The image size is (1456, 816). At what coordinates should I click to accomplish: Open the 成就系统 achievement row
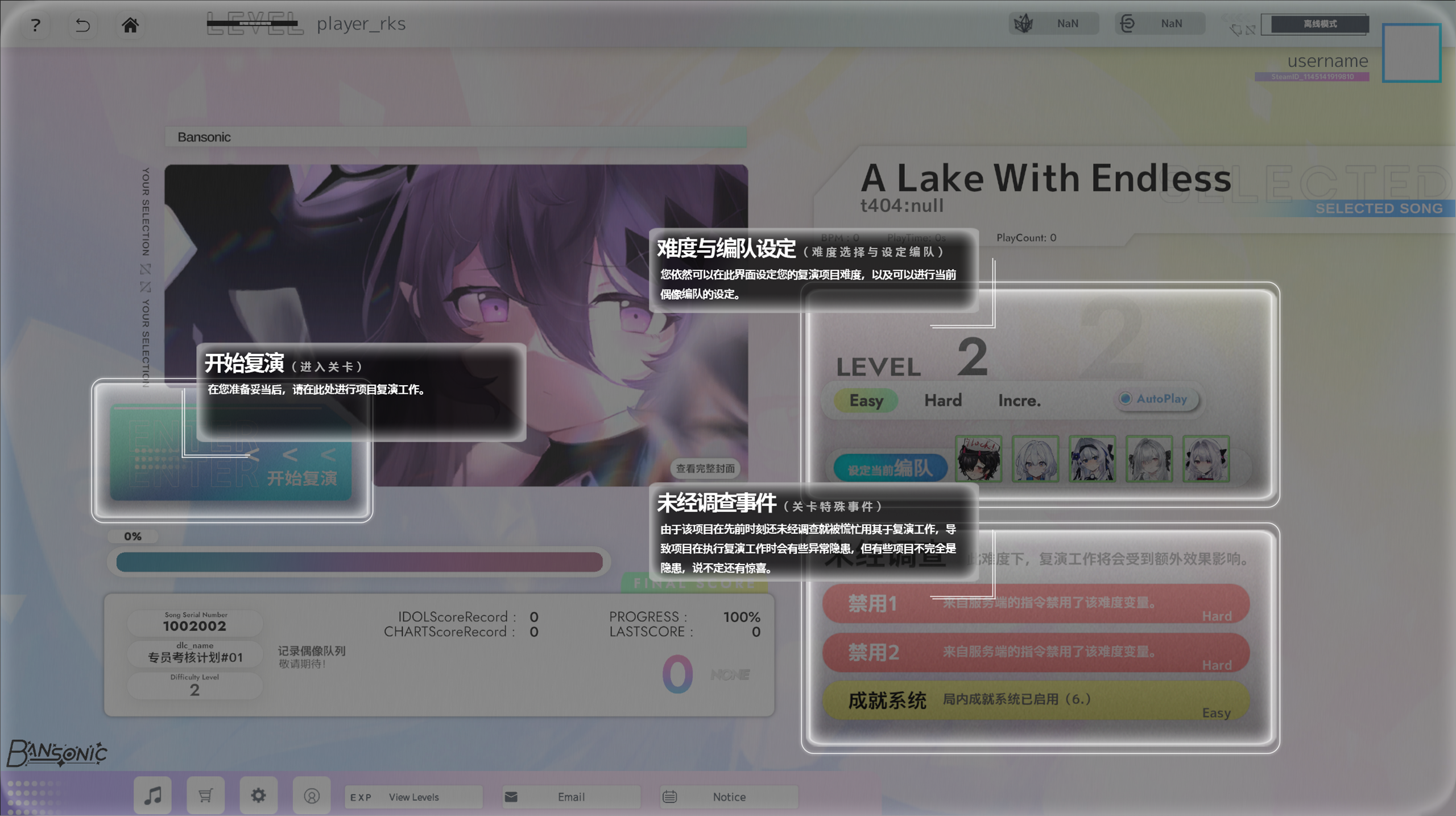click(1036, 700)
